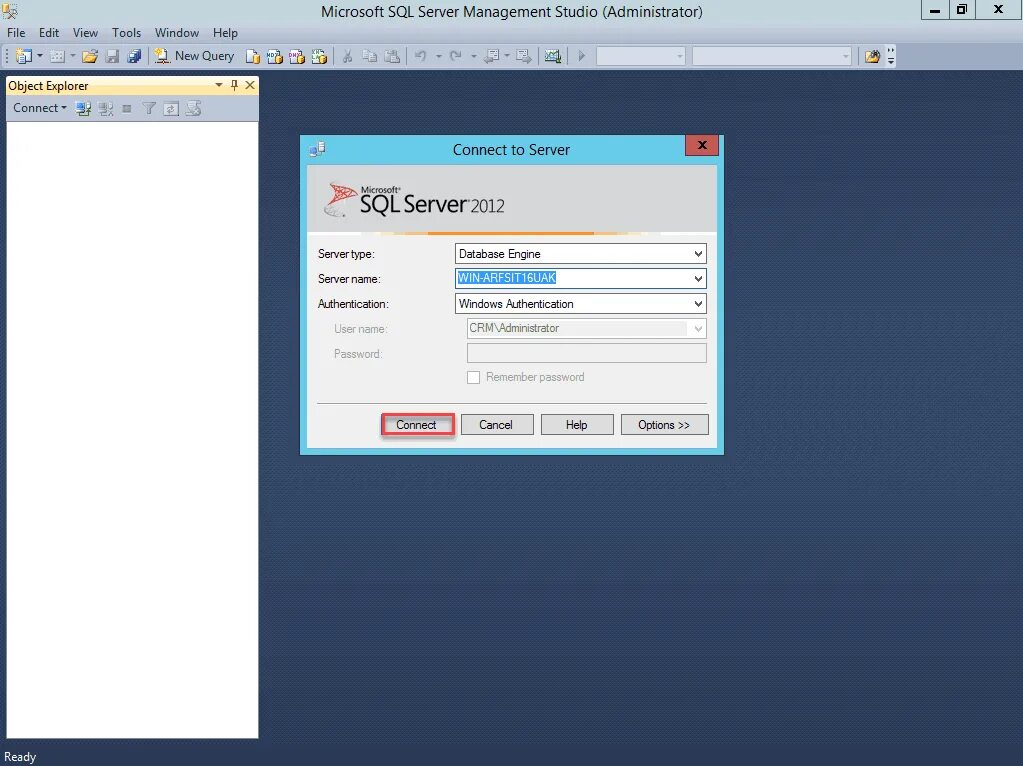Expand the Add New Item dropdown arrow
Screen dimensions: 1023x766
pyautogui.click(x=72, y=56)
